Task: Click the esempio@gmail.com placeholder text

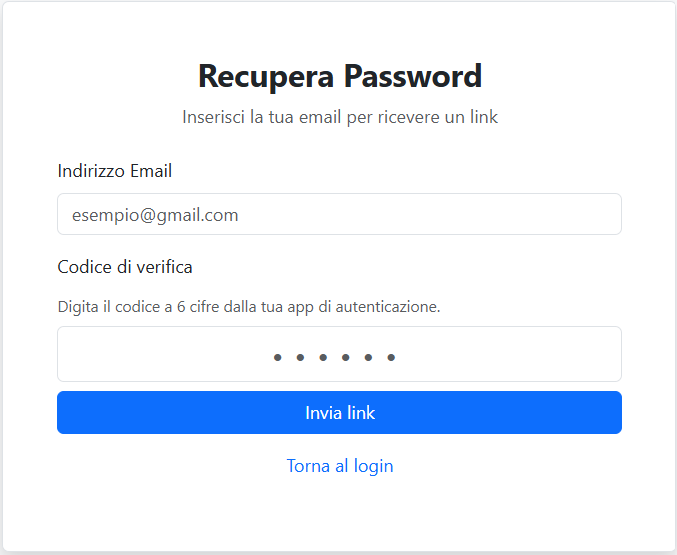Action: coord(155,214)
